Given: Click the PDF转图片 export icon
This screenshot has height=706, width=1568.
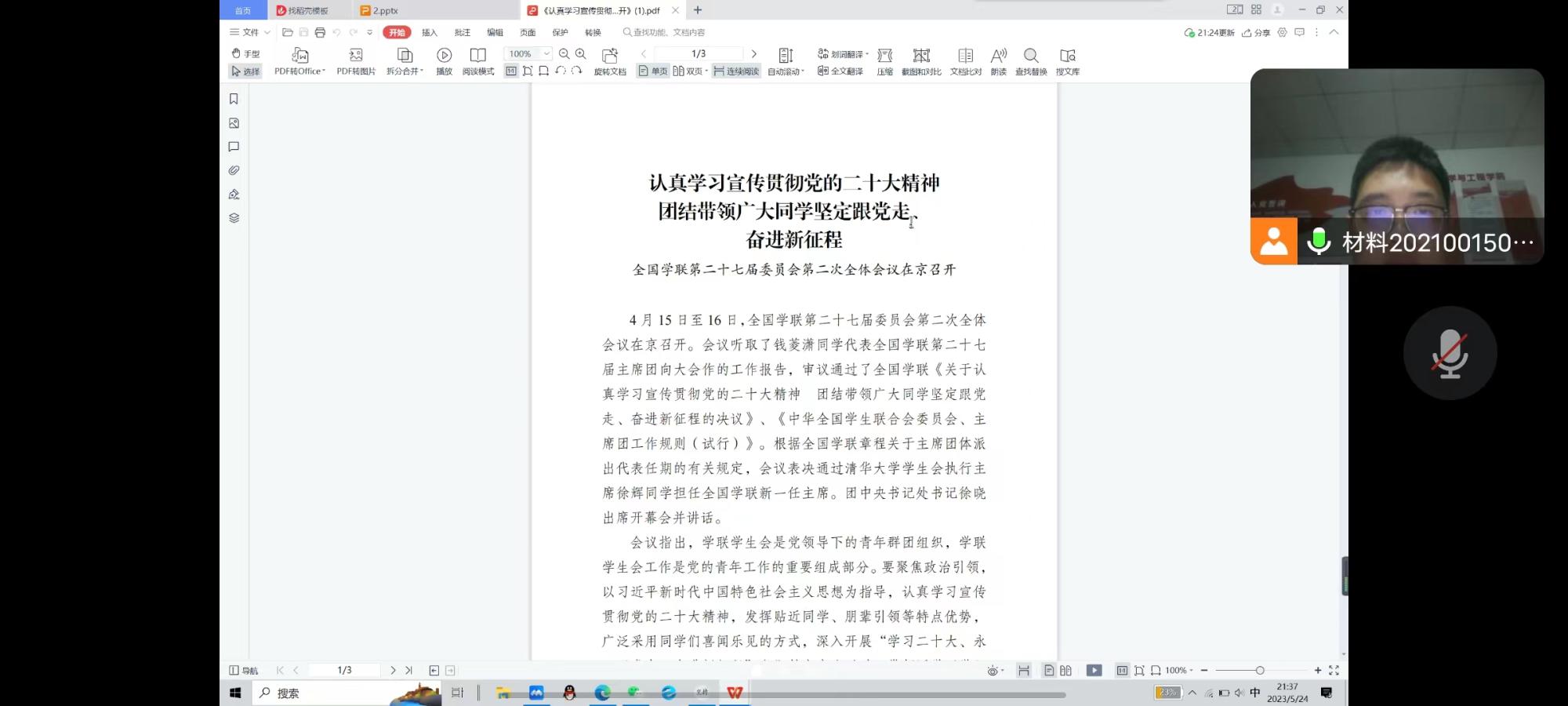Looking at the screenshot, I should tap(356, 55).
